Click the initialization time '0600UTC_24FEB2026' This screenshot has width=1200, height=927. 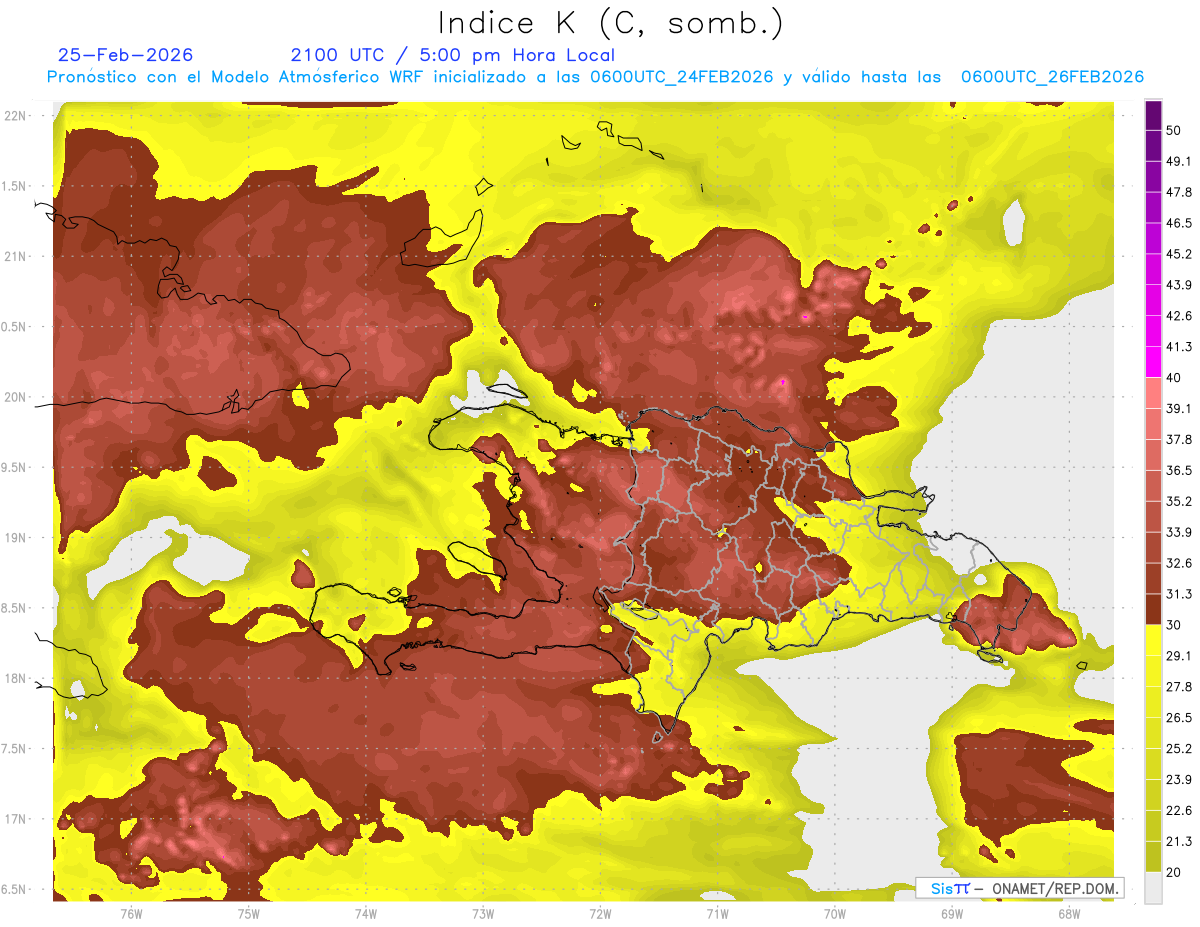click(x=681, y=77)
